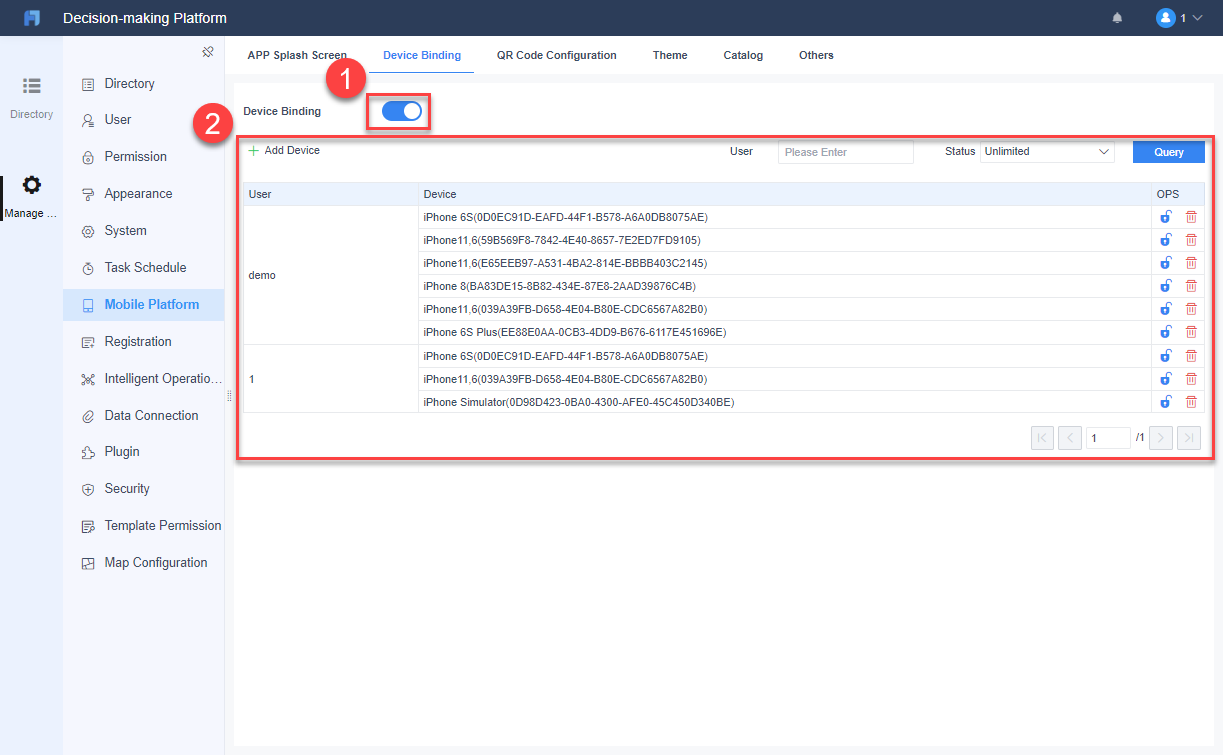Toggle the Device Binding switch off
Screen dimensions: 1223x755
click(397, 111)
